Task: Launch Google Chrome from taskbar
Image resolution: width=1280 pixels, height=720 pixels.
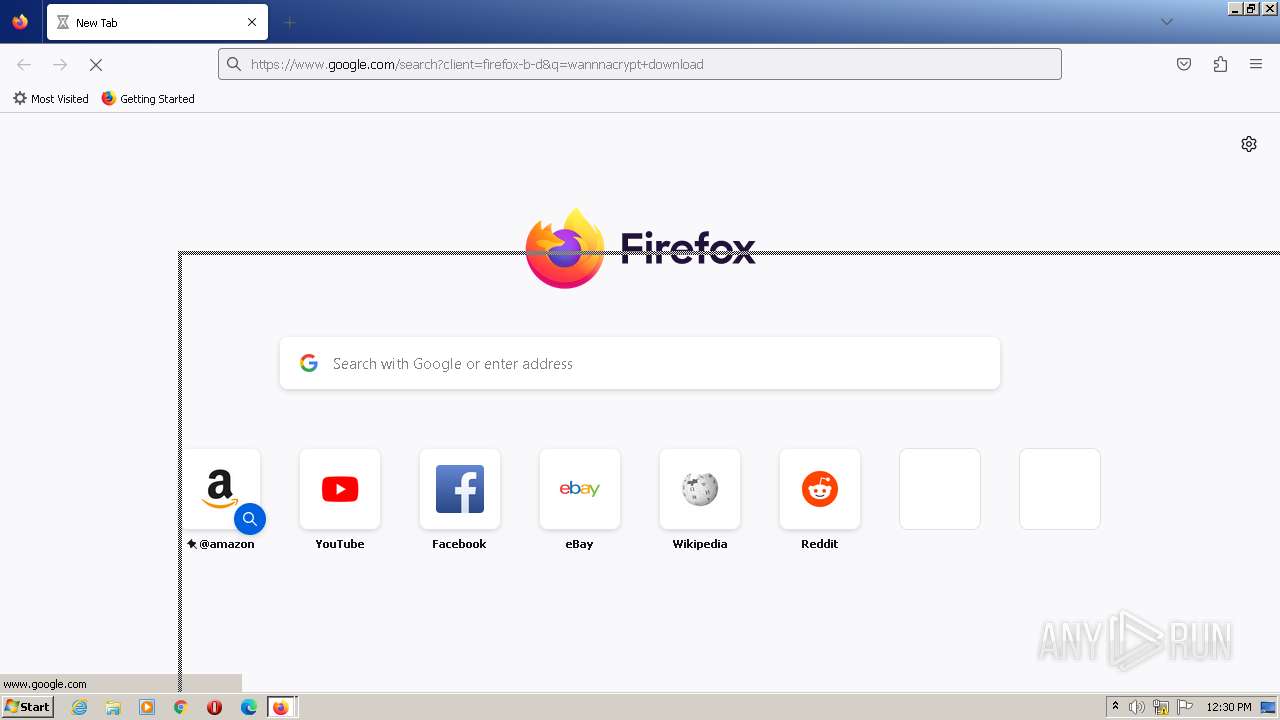Action: click(x=181, y=707)
